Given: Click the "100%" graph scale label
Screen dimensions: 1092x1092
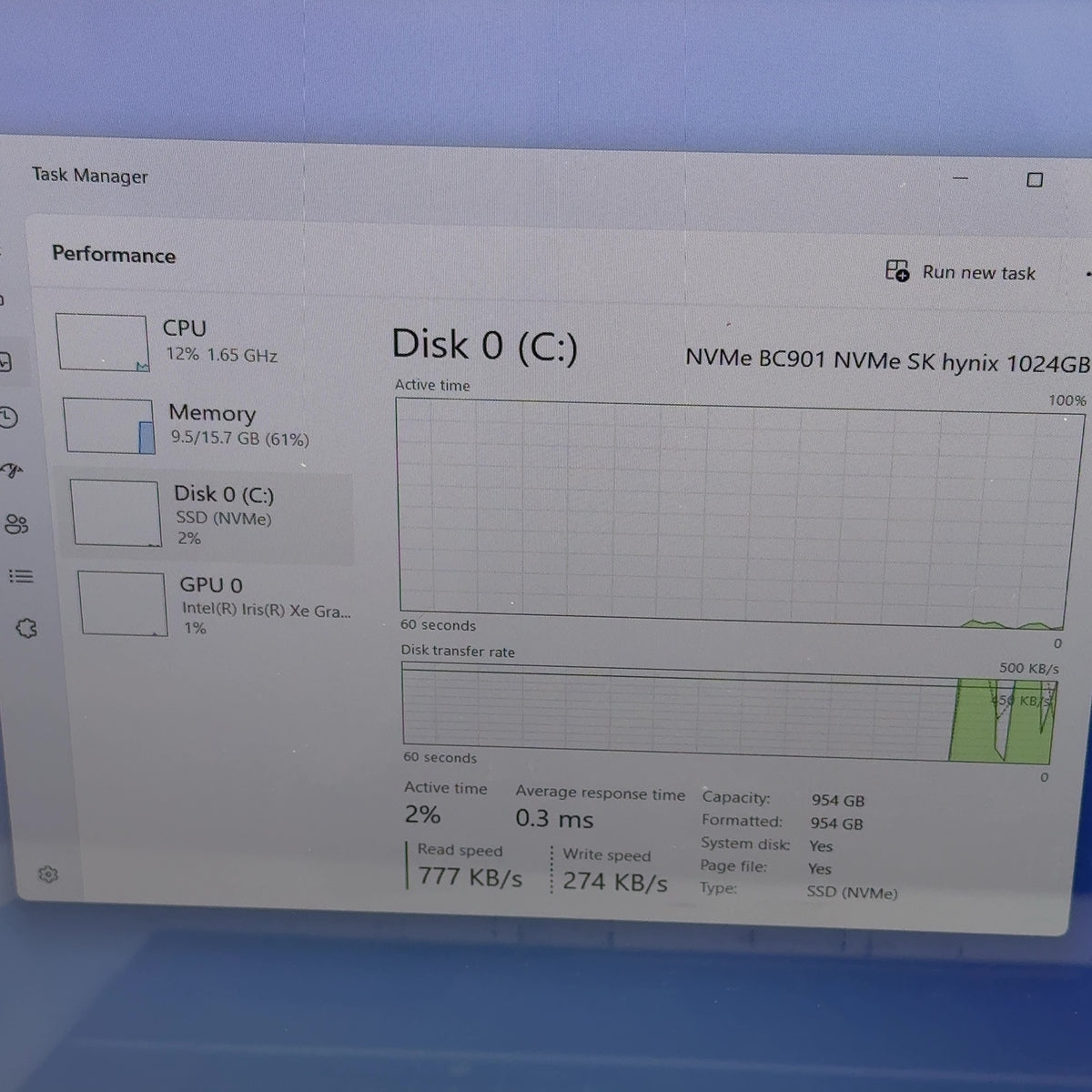Looking at the screenshot, I should click(x=1067, y=400).
